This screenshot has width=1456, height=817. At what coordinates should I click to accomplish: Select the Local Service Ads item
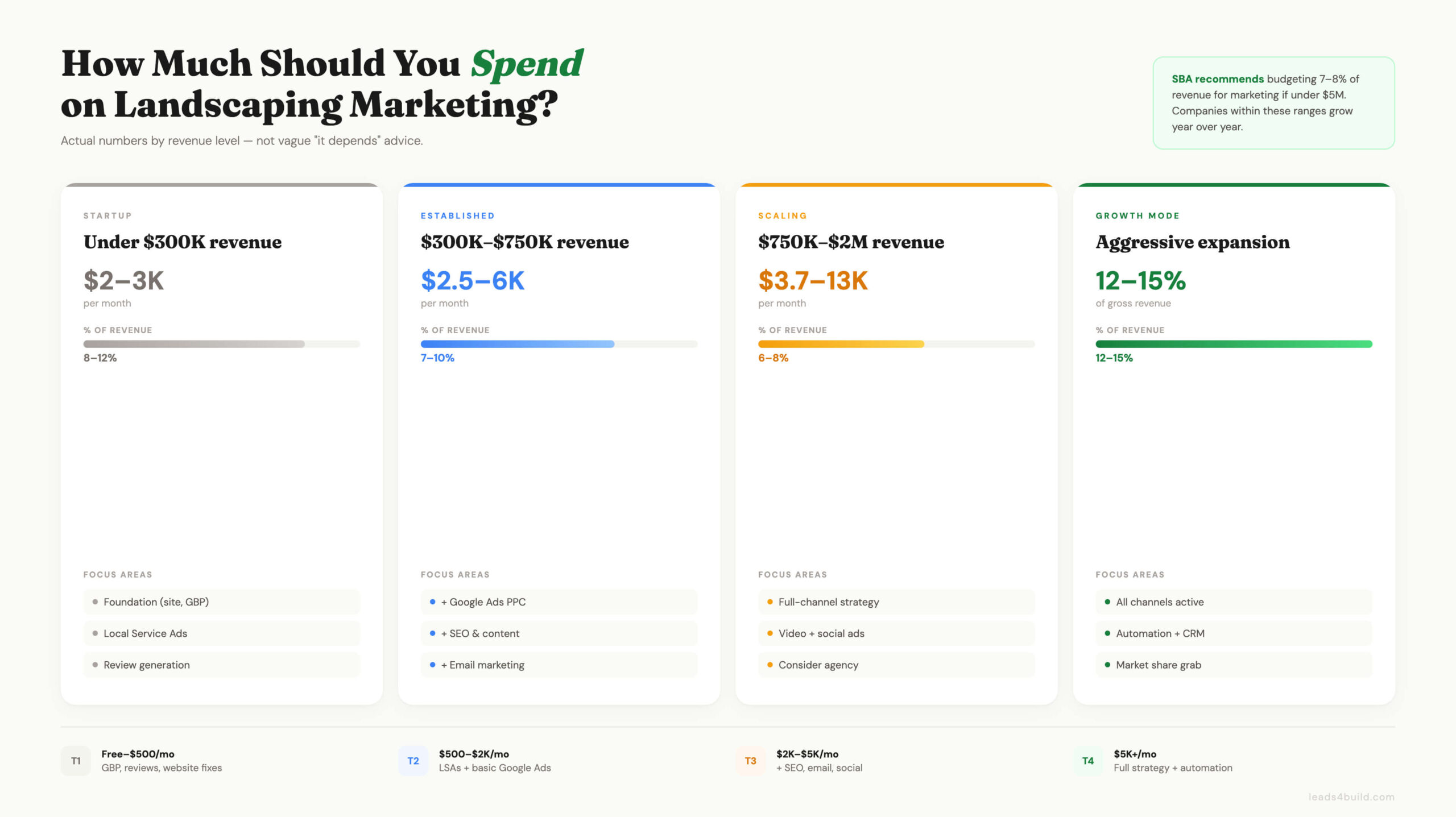(221, 633)
